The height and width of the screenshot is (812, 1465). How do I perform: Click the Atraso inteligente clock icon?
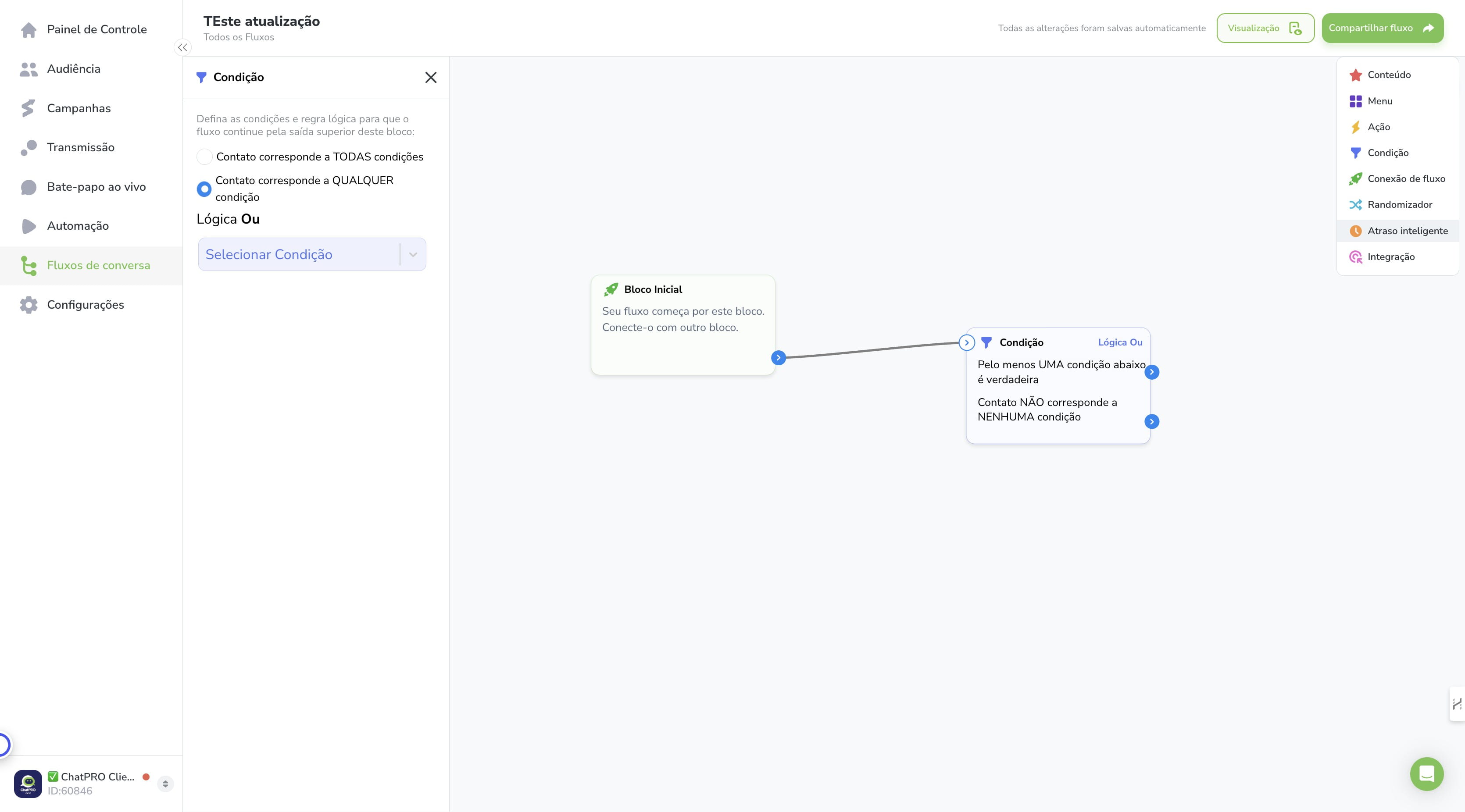tap(1356, 231)
